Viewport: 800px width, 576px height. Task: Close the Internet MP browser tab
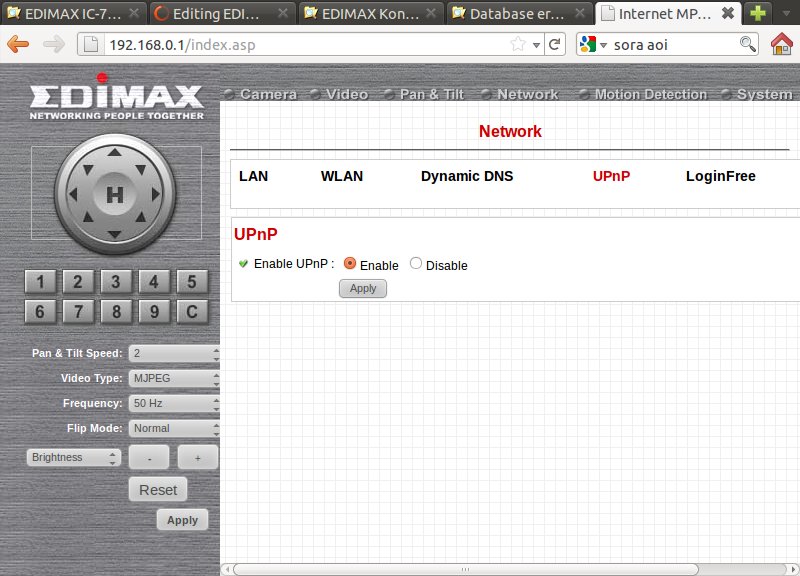[x=728, y=13]
